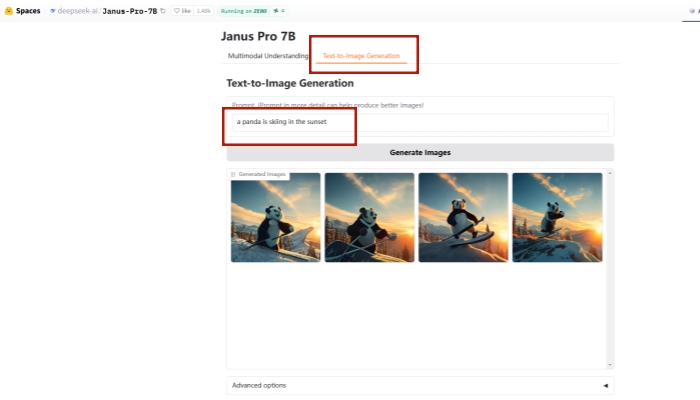Click the heart like icon
The height and width of the screenshot is (400, 700).
pos(178,10)
